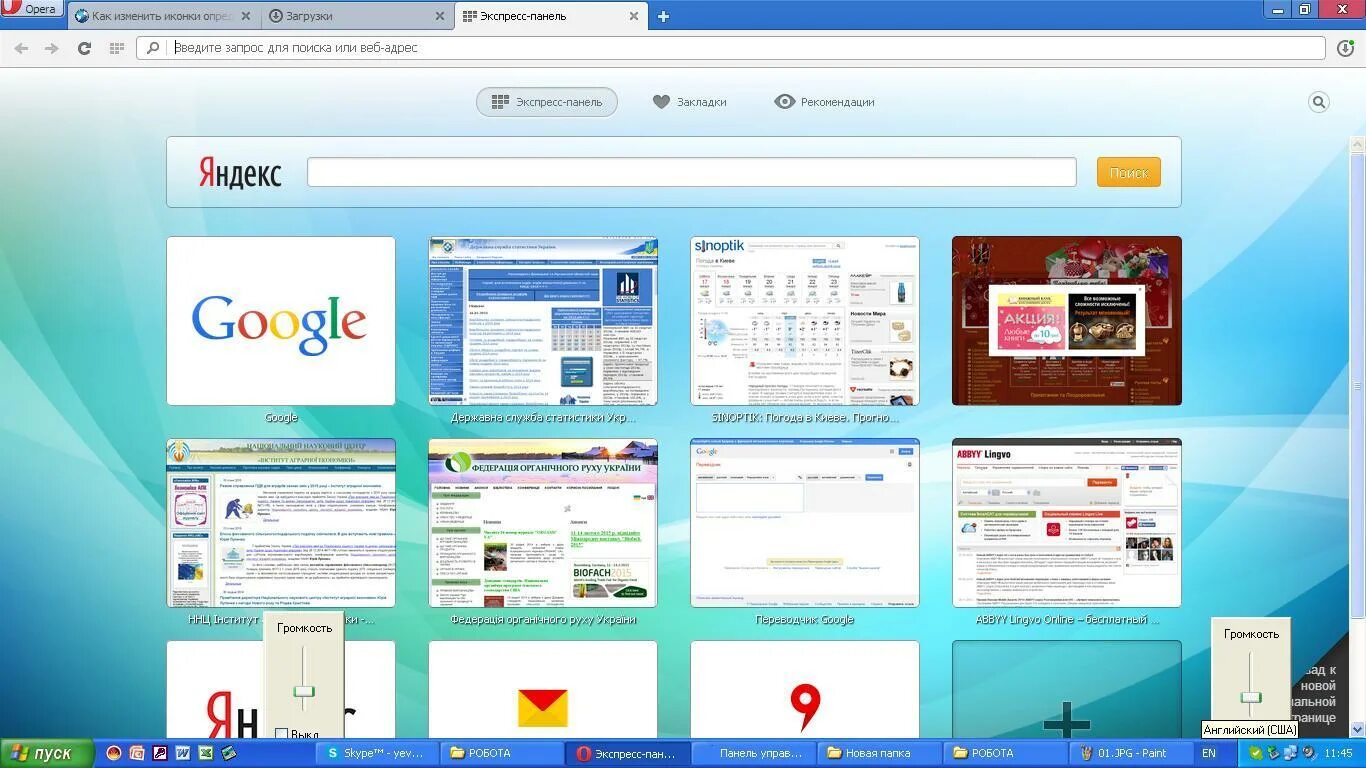Switch to 01.JPG - Paint taskbar window
This screenshot has width=1366, height=768.
(x=1131, y=753)
